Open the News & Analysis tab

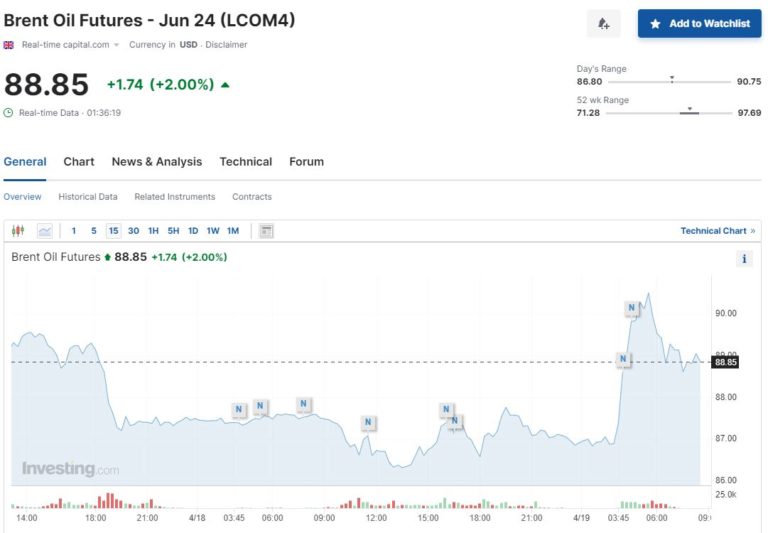[x=156, y=162]
